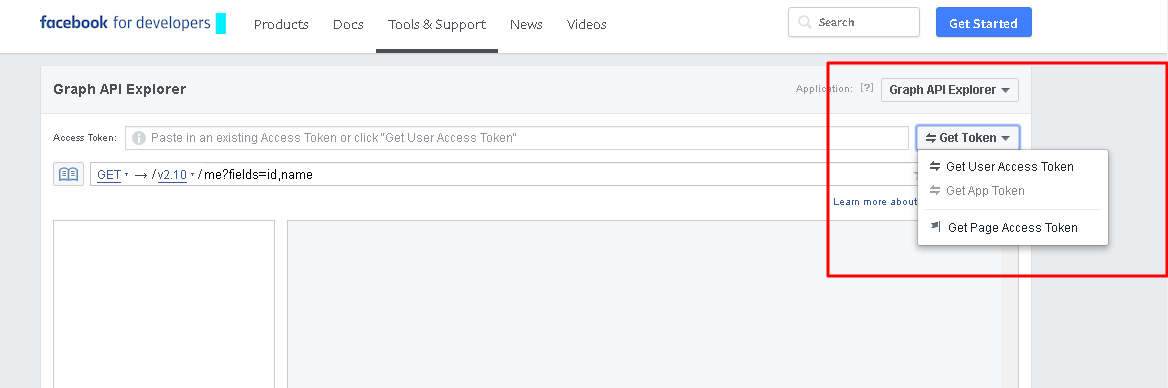Image resolution: width=1168 pixels, height=388 pixels.
Task: Click the info icon in Access Token field
Action: (x=139, y=138)
